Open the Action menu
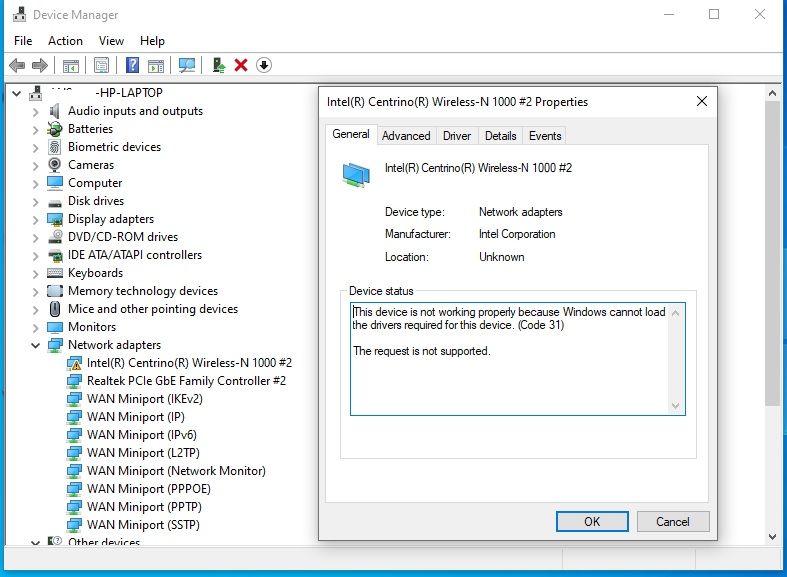Screen dimensions: 787x577 (65, 41)
